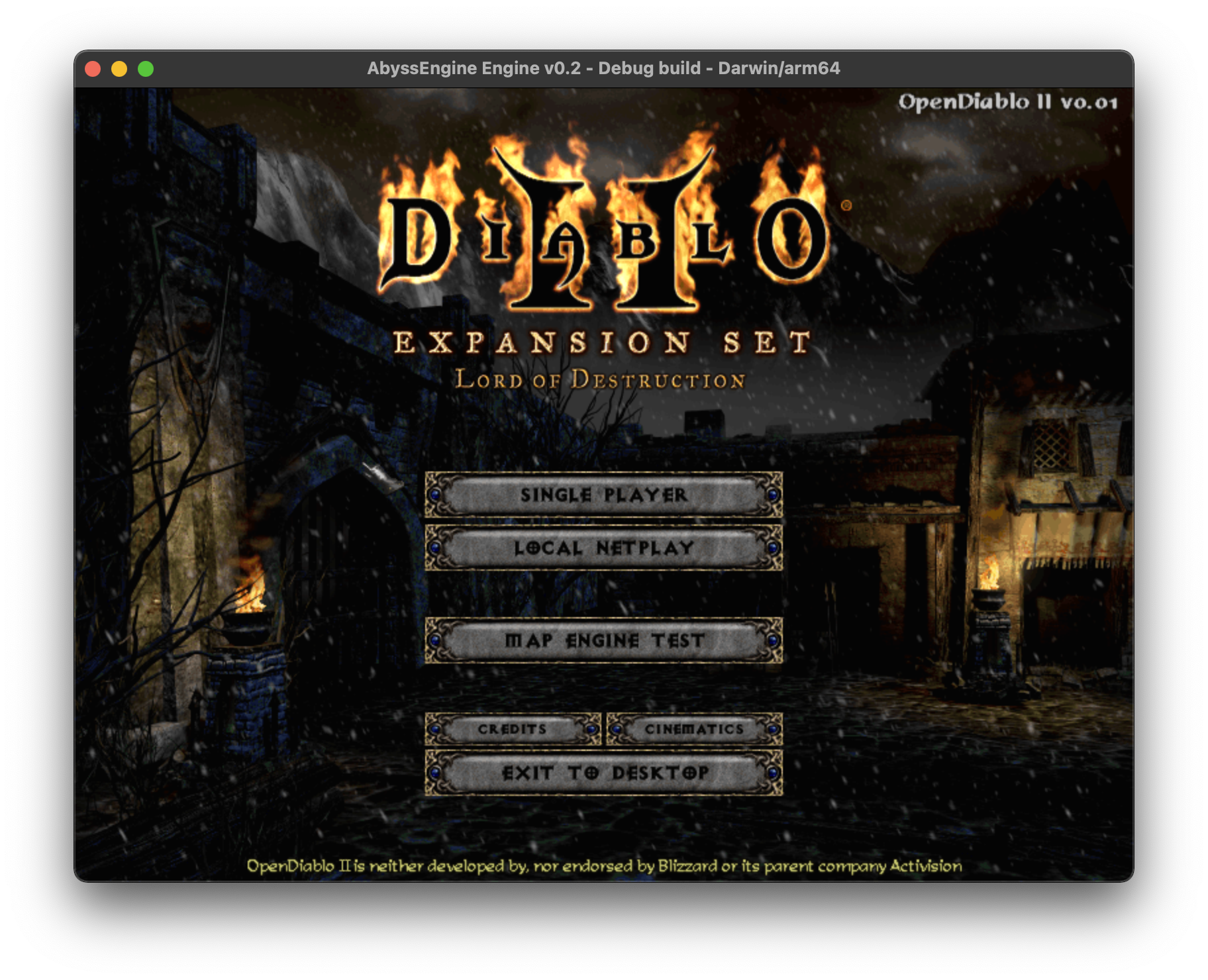View the Credits screen
Screen dimensions: 1208x980
click(513, 729)
